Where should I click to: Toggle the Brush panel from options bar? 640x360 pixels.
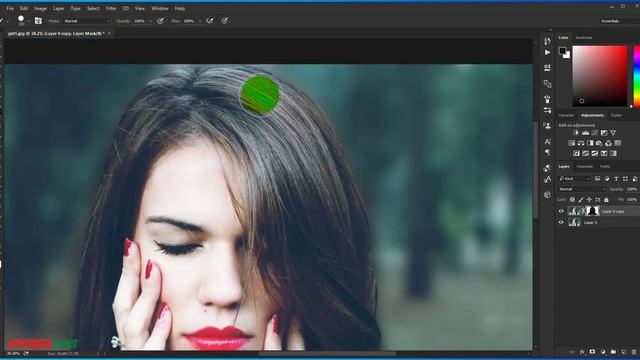tap(38, 20)
